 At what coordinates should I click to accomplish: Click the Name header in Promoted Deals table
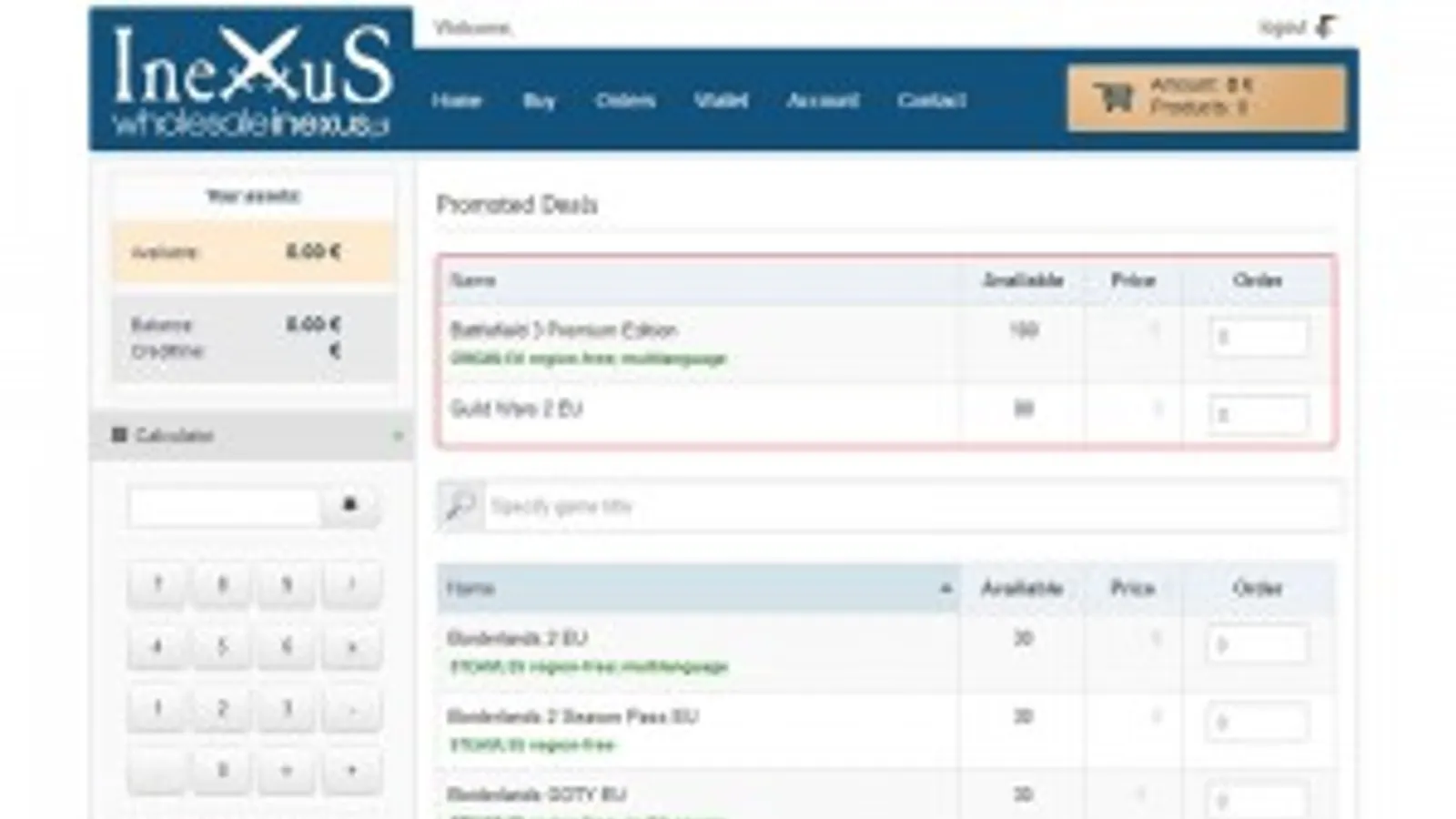(473, 280)
